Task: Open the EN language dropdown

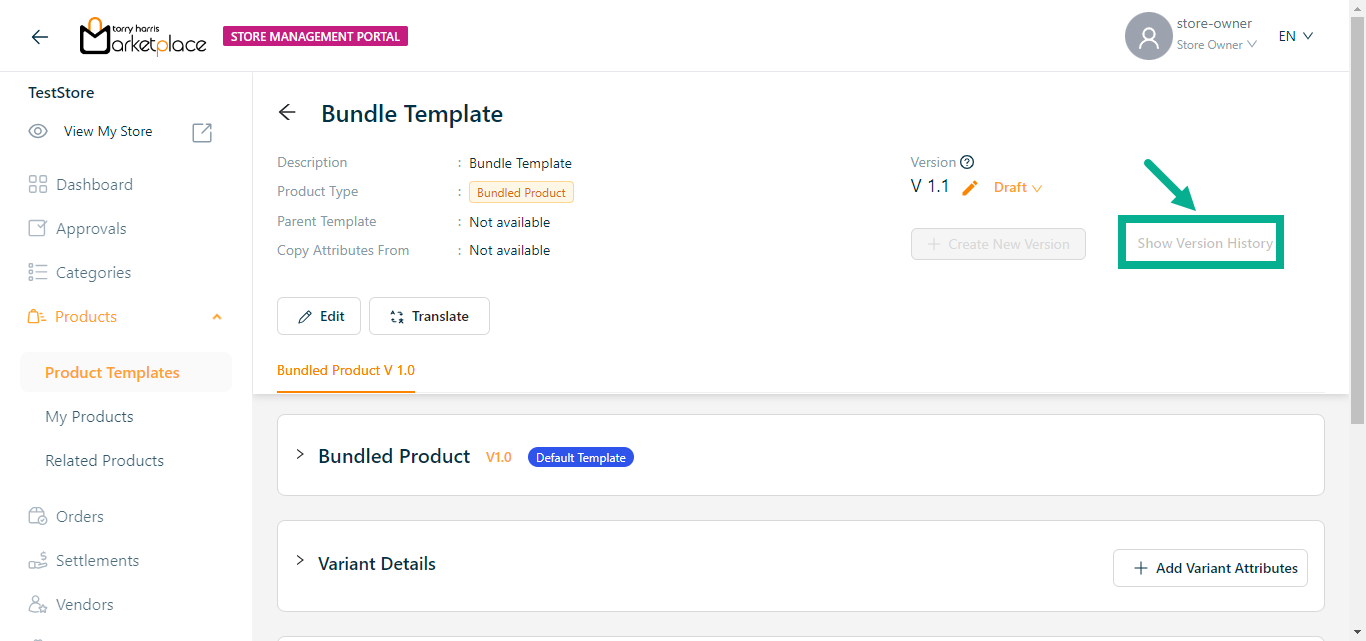Action: (x=1295, y=36)
